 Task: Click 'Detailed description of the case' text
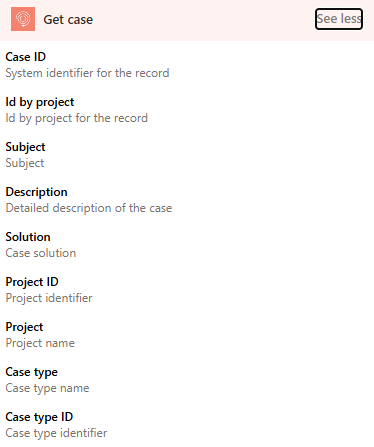[x=89, y=208]
